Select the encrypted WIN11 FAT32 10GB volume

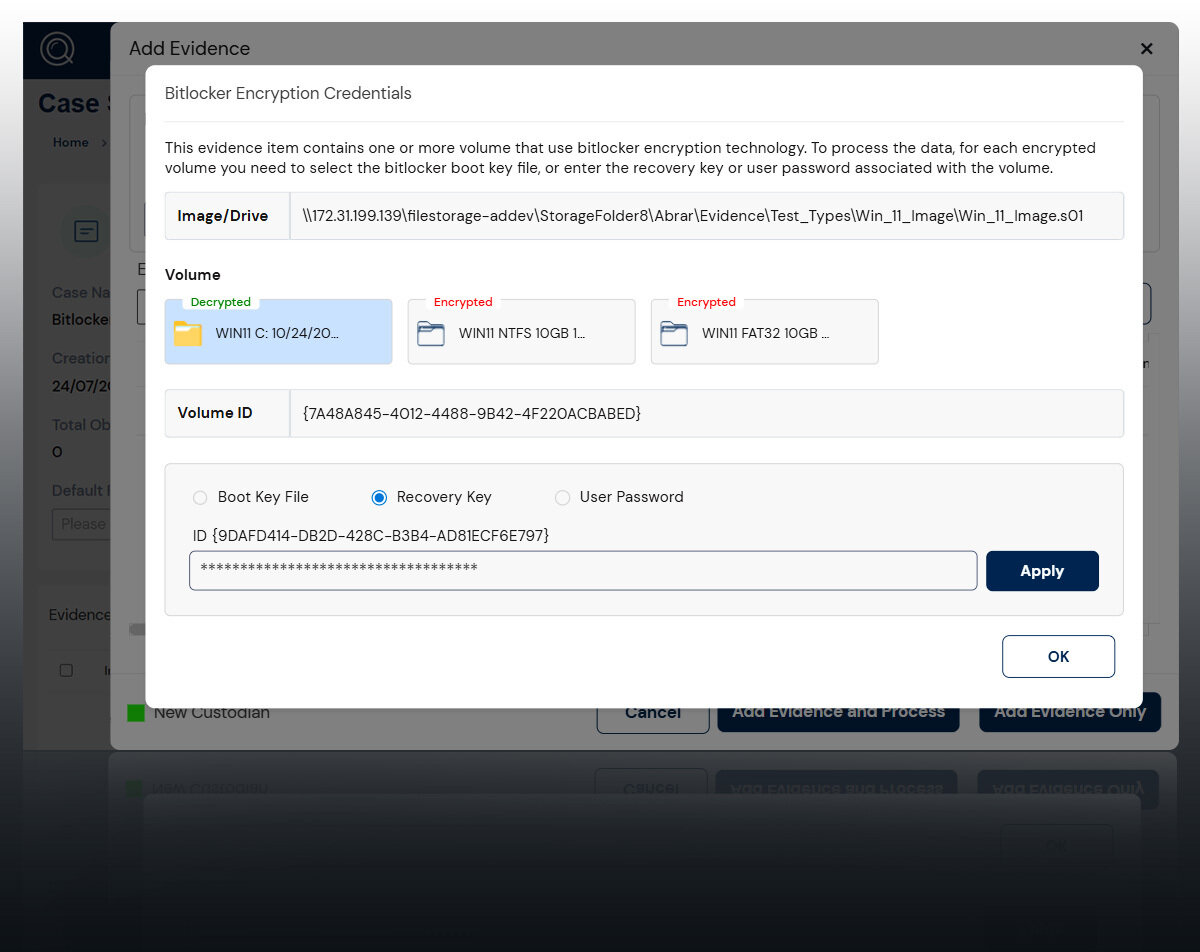click(764, 332)
